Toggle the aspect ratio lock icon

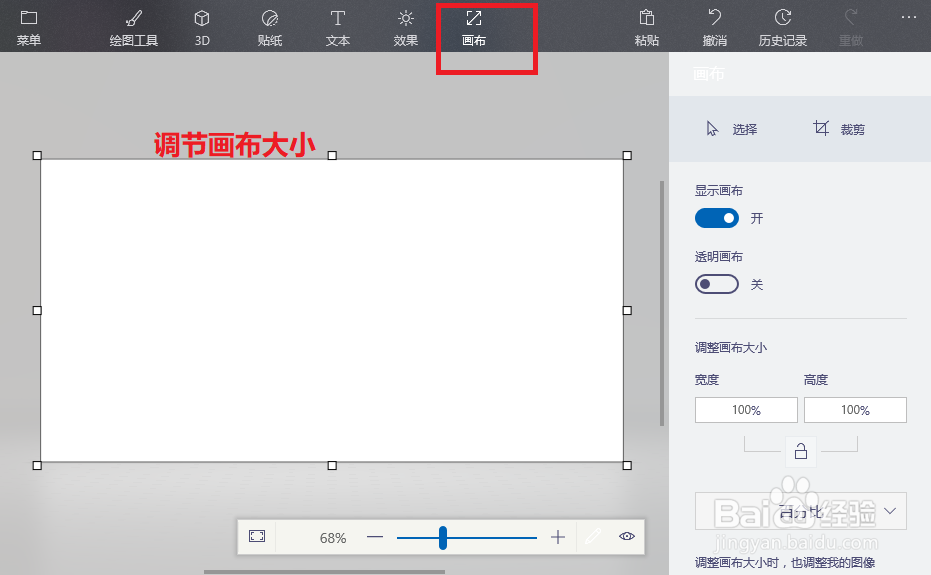800,451
